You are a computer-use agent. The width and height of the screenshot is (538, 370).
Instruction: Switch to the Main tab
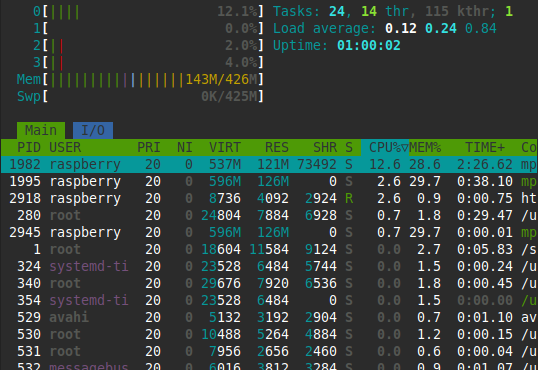41,130
